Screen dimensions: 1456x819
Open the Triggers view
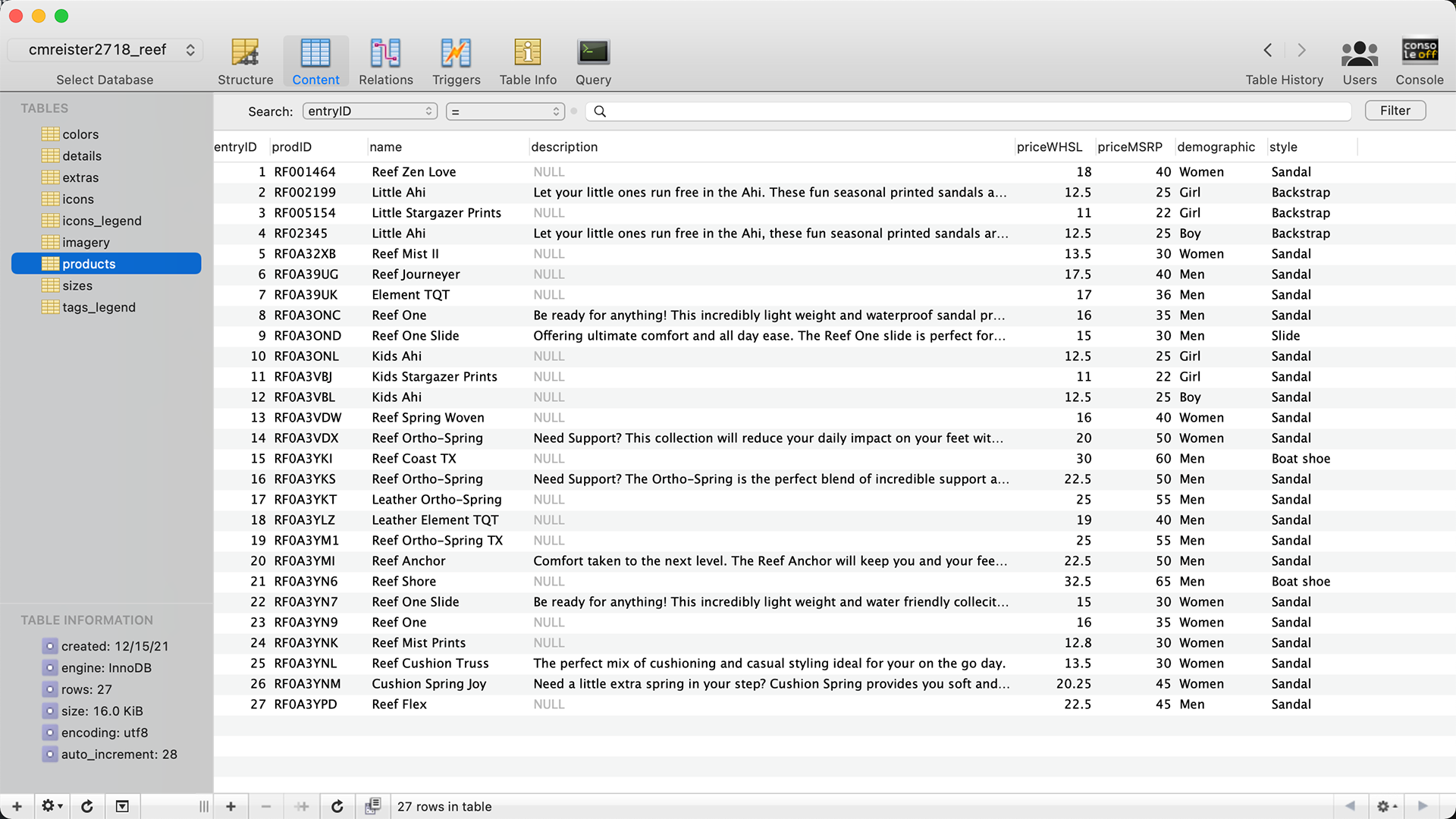coord(456,61)
